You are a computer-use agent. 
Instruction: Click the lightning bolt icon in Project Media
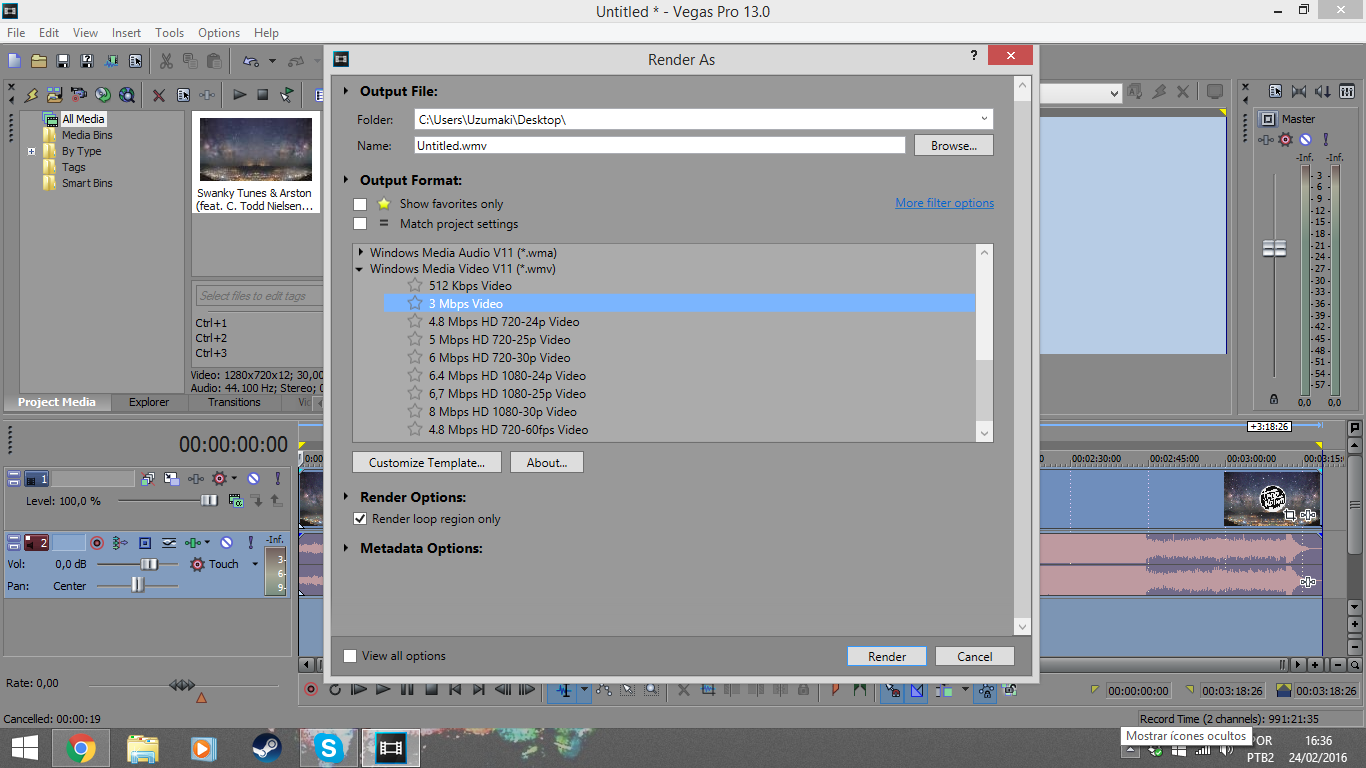(x=31, y=95)
